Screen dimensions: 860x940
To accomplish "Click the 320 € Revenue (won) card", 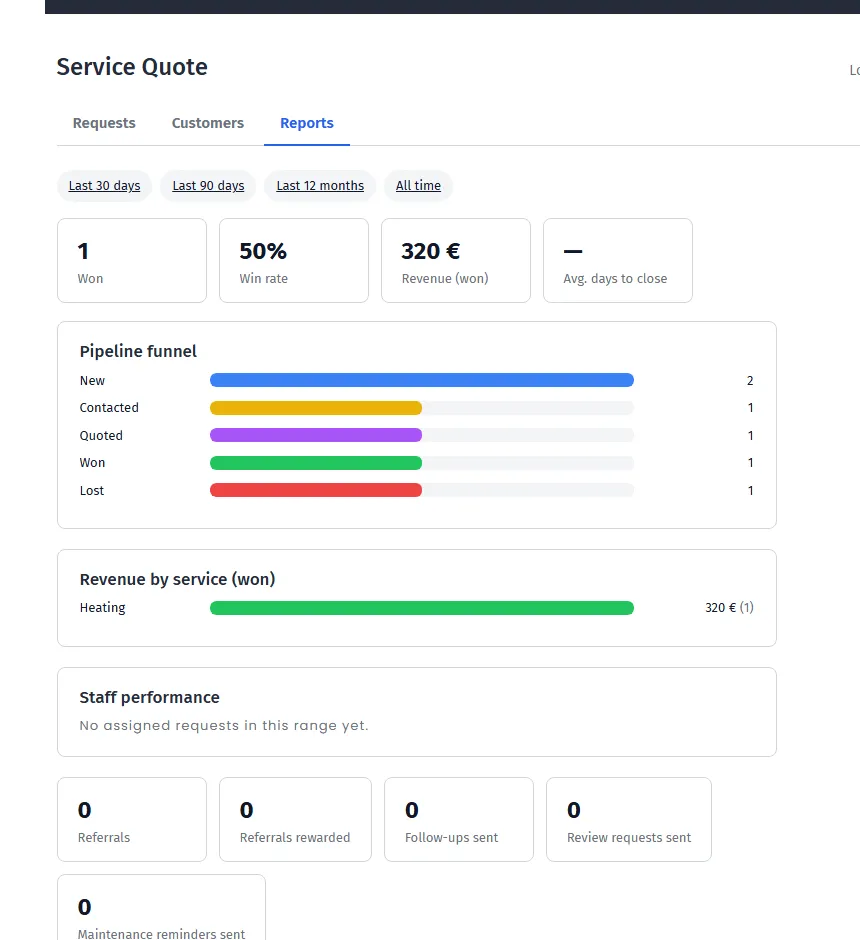I will 455,261.
